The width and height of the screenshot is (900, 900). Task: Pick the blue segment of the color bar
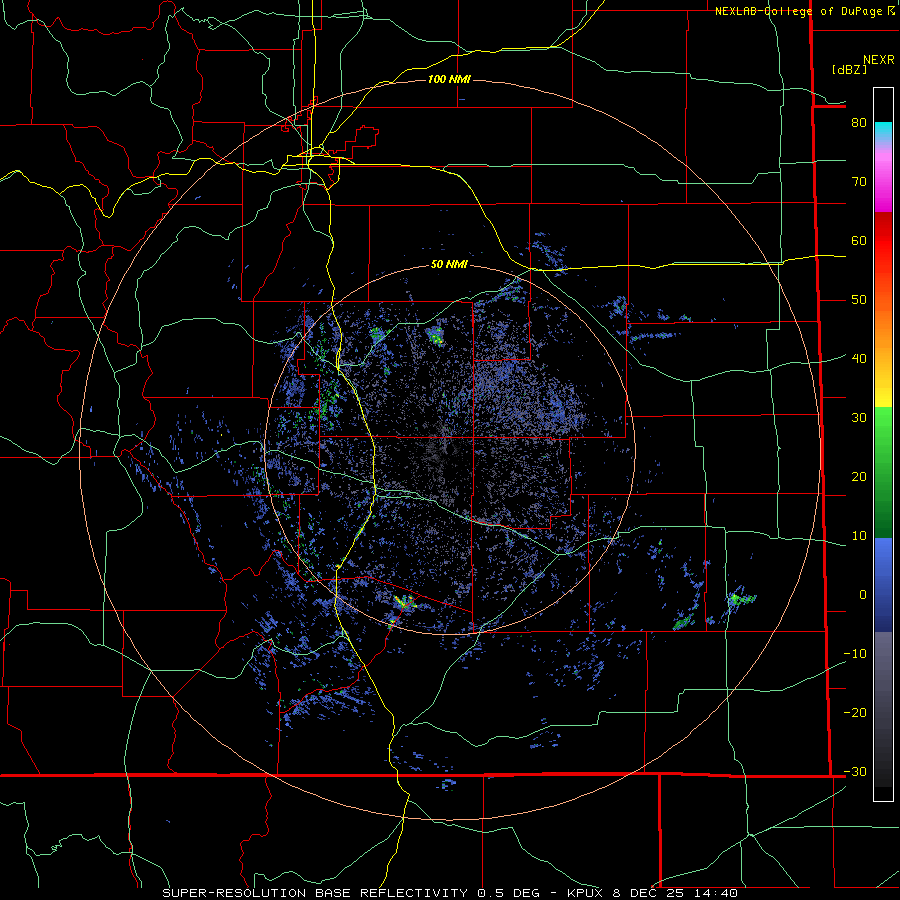(883, 584)
